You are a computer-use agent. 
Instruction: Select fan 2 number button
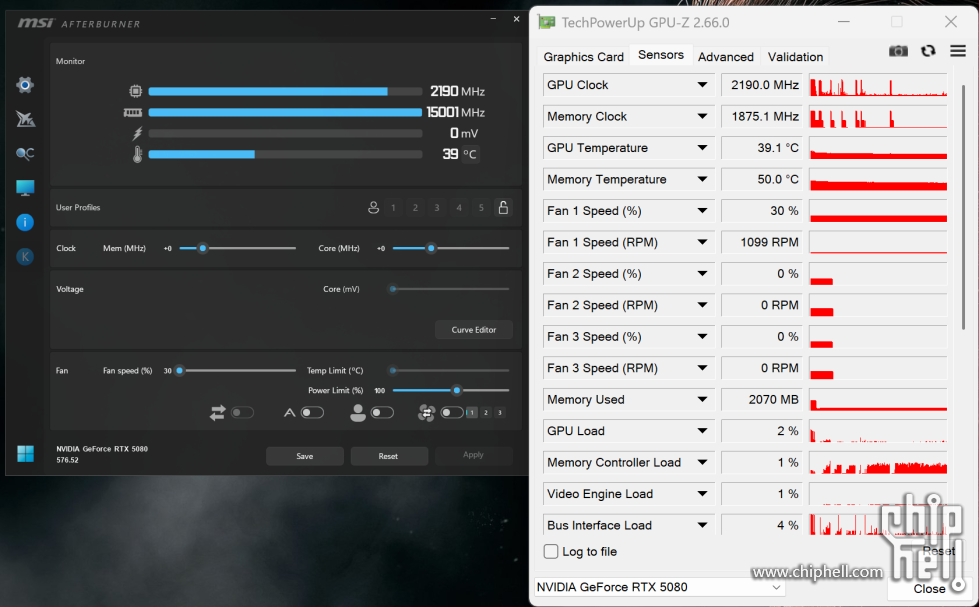coord(486,412)
